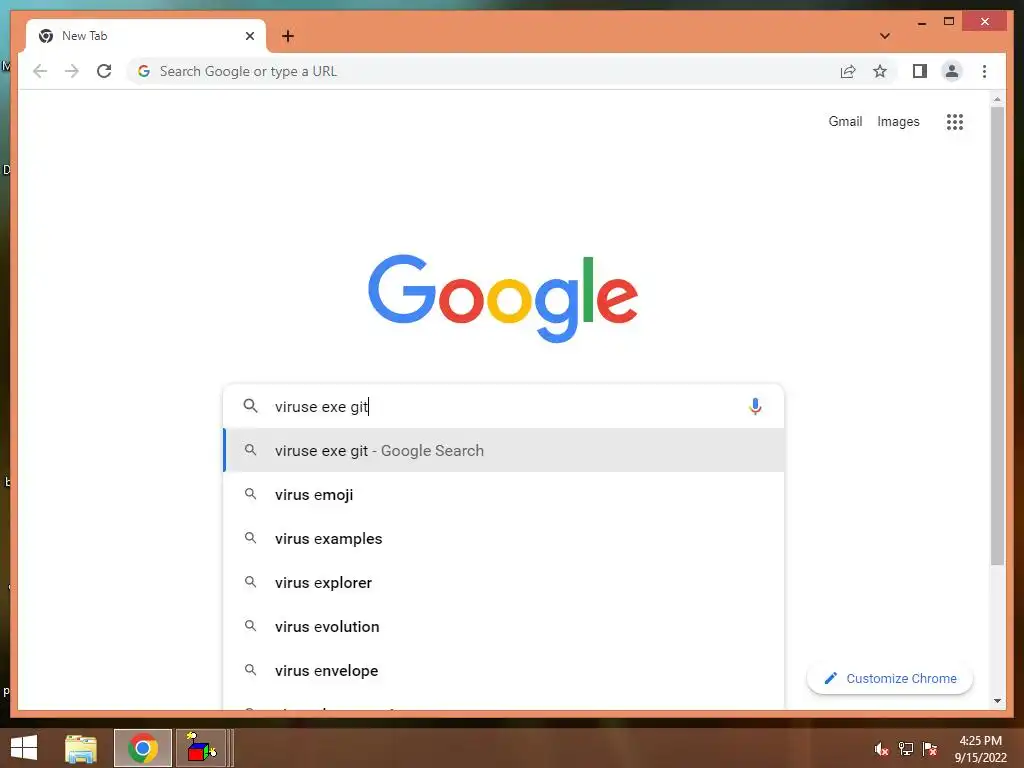Open the Google apps grid
The height and width of the screenshot is (768, 1024).
[955, 121]
